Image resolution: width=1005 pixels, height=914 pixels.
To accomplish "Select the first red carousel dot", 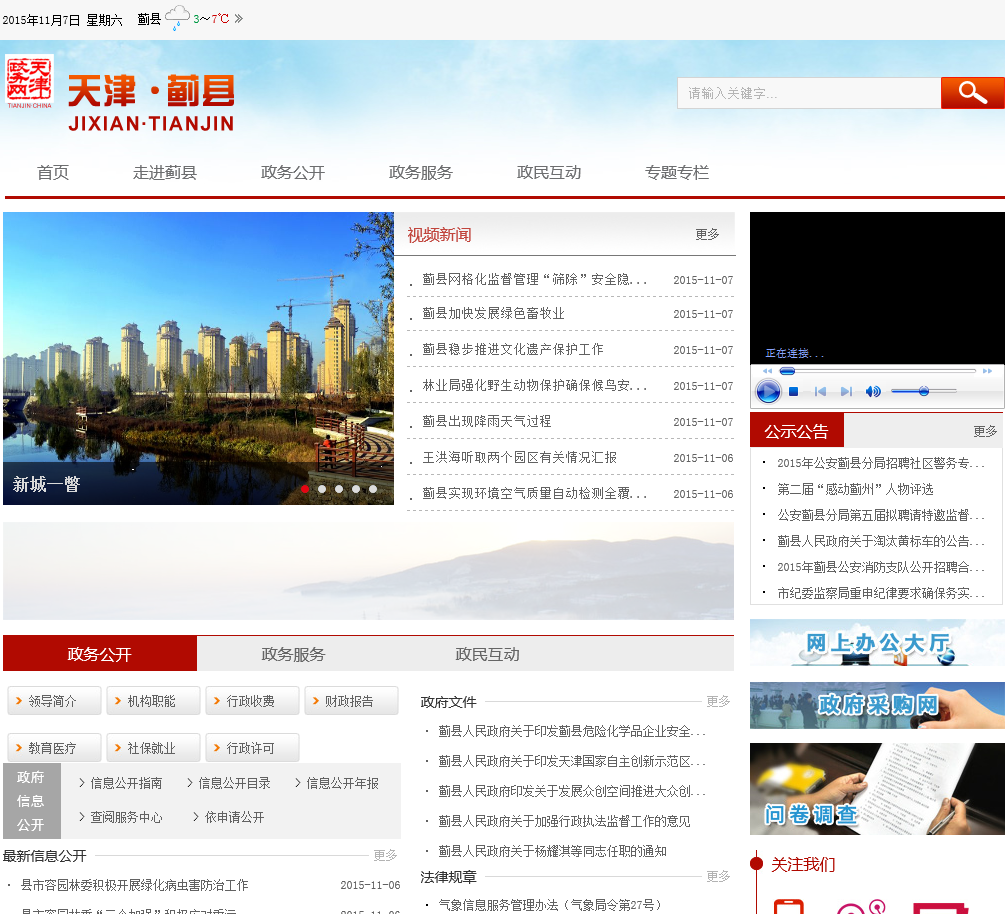I will point(305,489).
